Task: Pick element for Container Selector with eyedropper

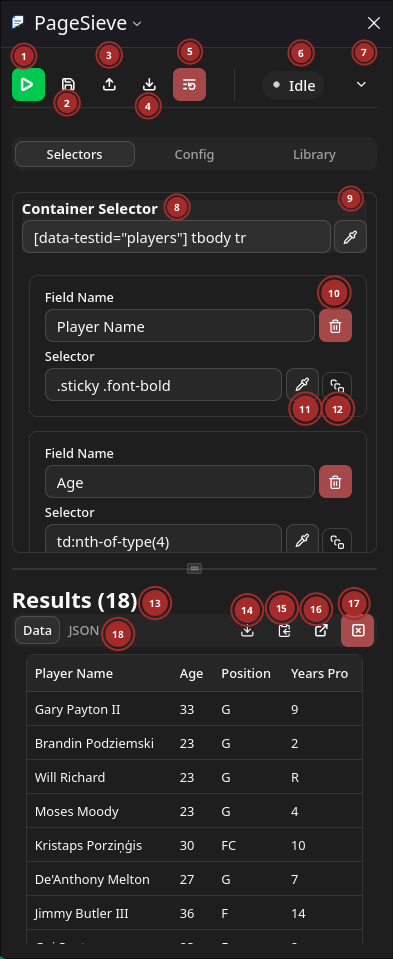Action: point(350,237)
